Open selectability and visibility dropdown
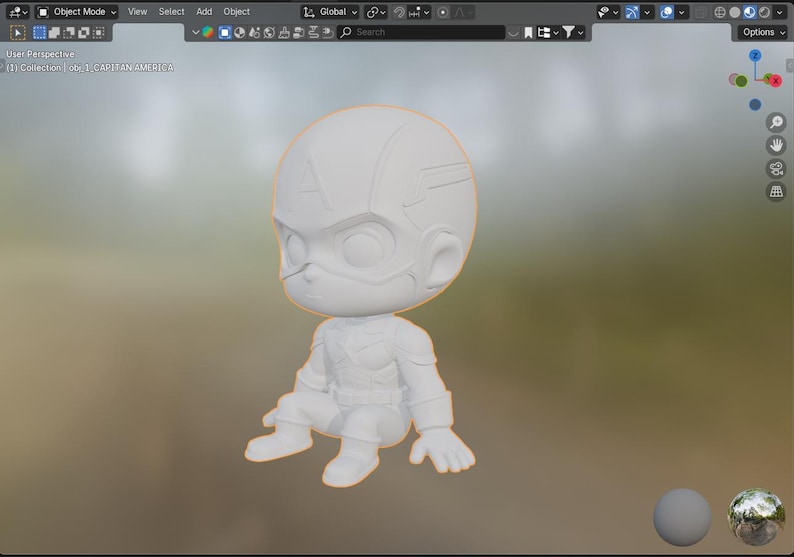This screenshot has width=794, height=557. point(608,12)
